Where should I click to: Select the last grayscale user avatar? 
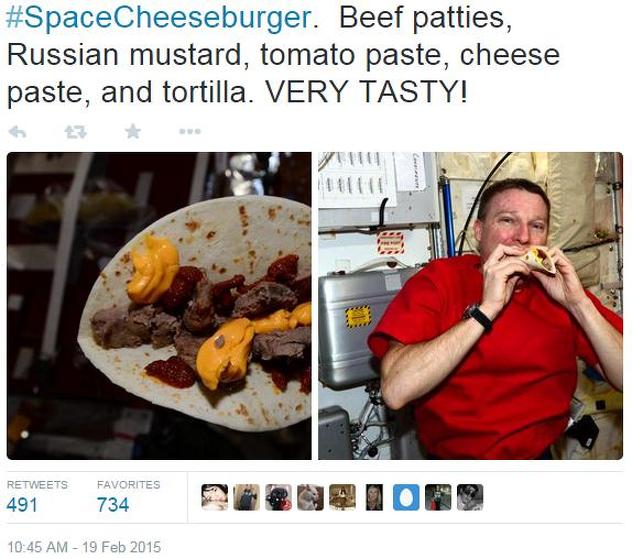click(x=470, y=497)
